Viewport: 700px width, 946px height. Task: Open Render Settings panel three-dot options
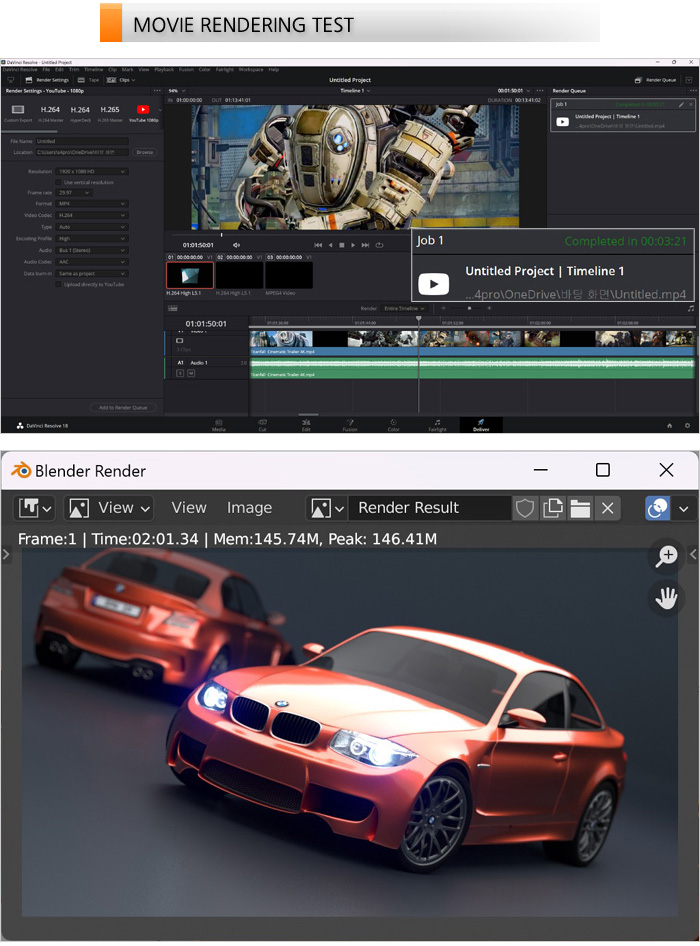click(x=158, y=90)
